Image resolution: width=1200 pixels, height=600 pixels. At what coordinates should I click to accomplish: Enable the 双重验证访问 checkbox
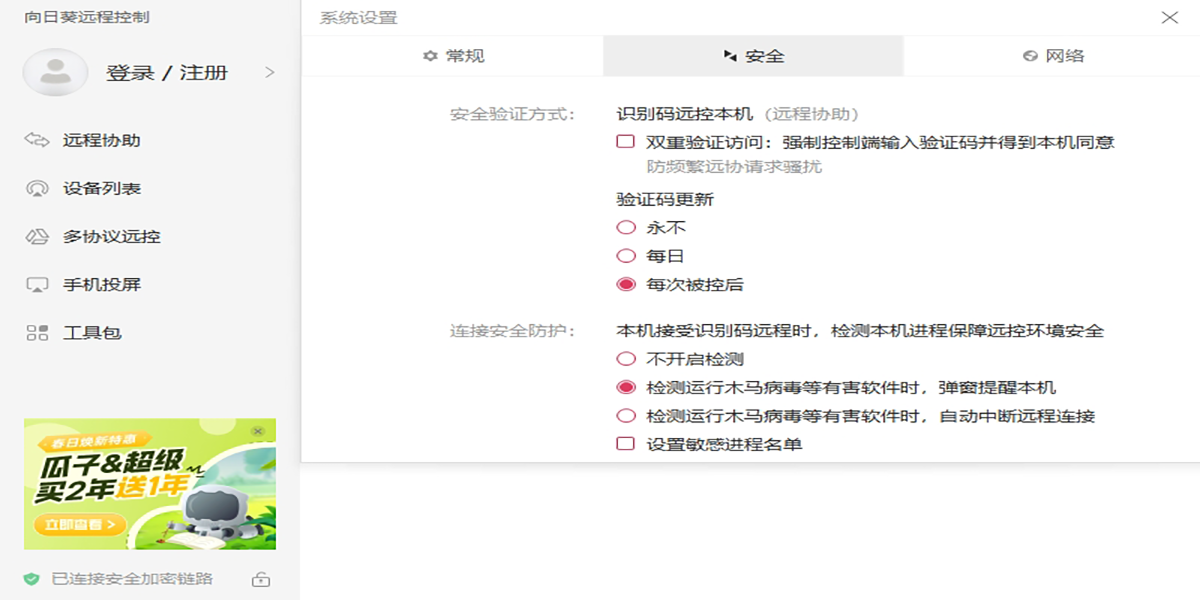(x=626, y=142)
